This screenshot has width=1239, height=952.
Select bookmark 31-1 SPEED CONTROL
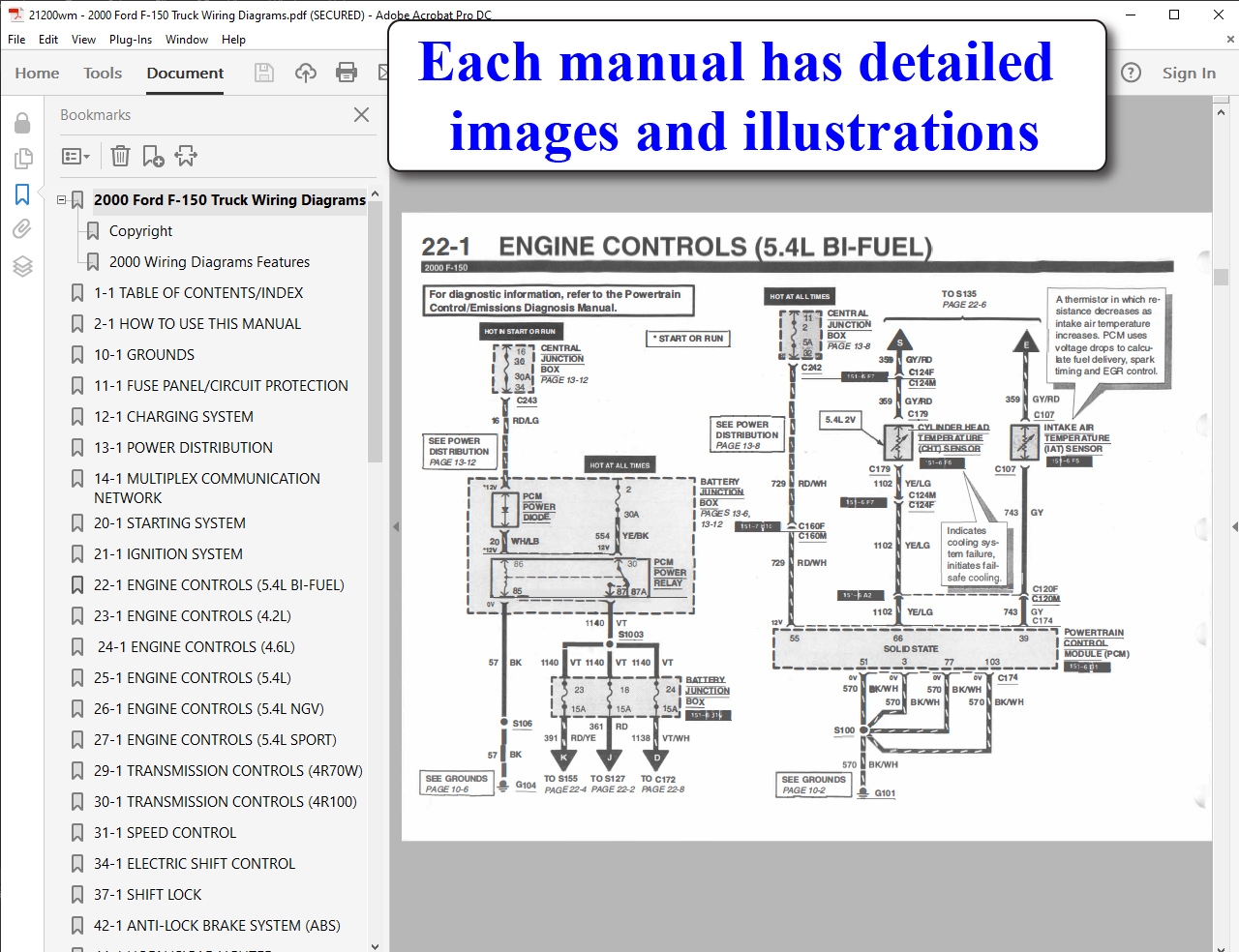click(x=165, y=833)
